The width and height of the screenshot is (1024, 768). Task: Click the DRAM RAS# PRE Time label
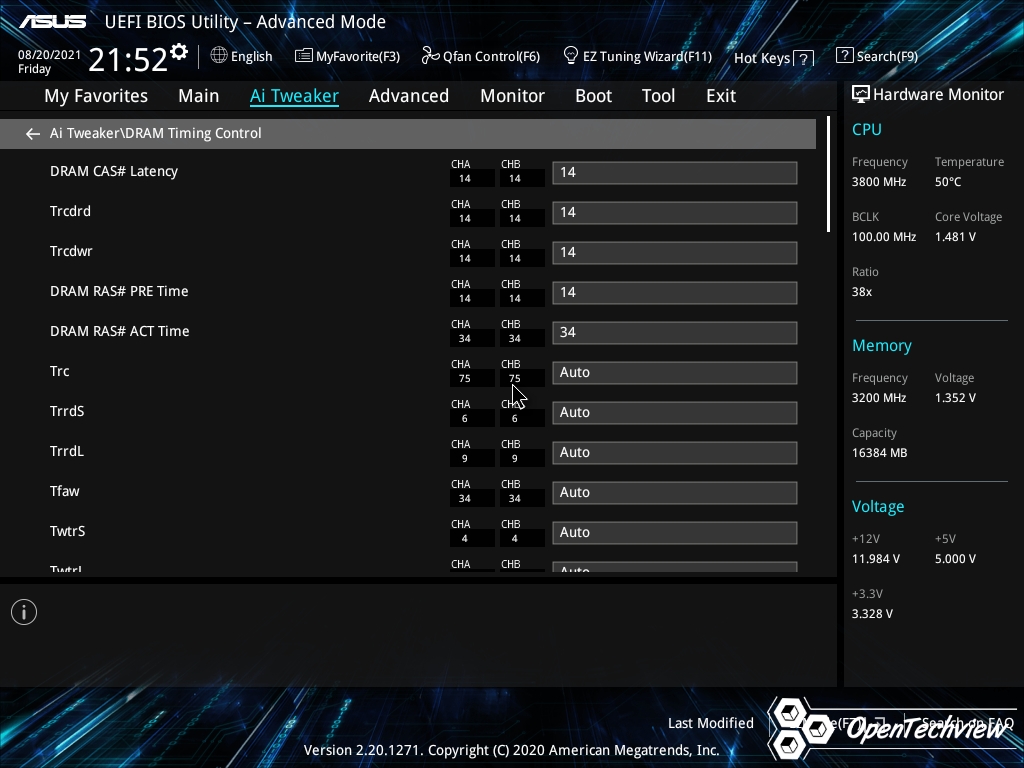click(119, 291)
